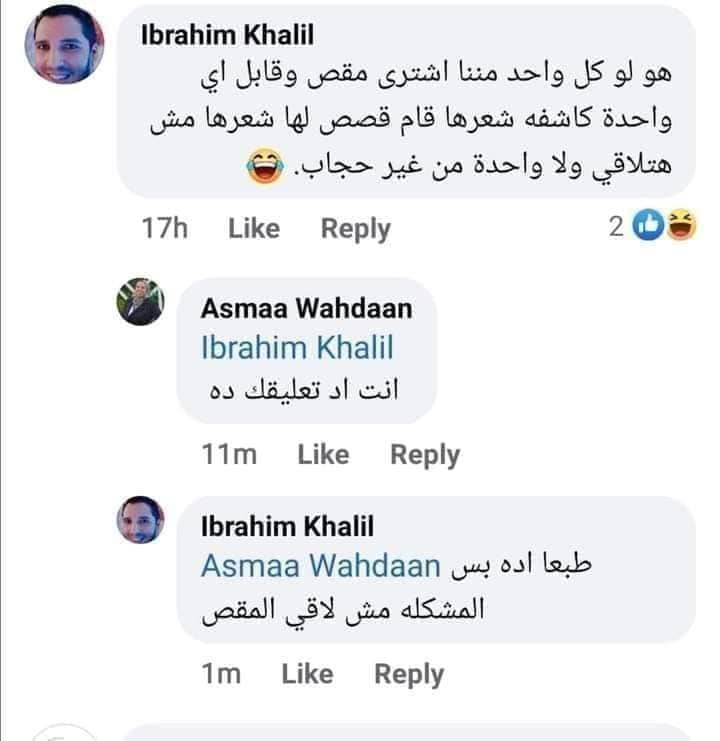Like Ibrahim Khalil's 1m reply
This screenshot has width=720, height=741.
[307, 674]
